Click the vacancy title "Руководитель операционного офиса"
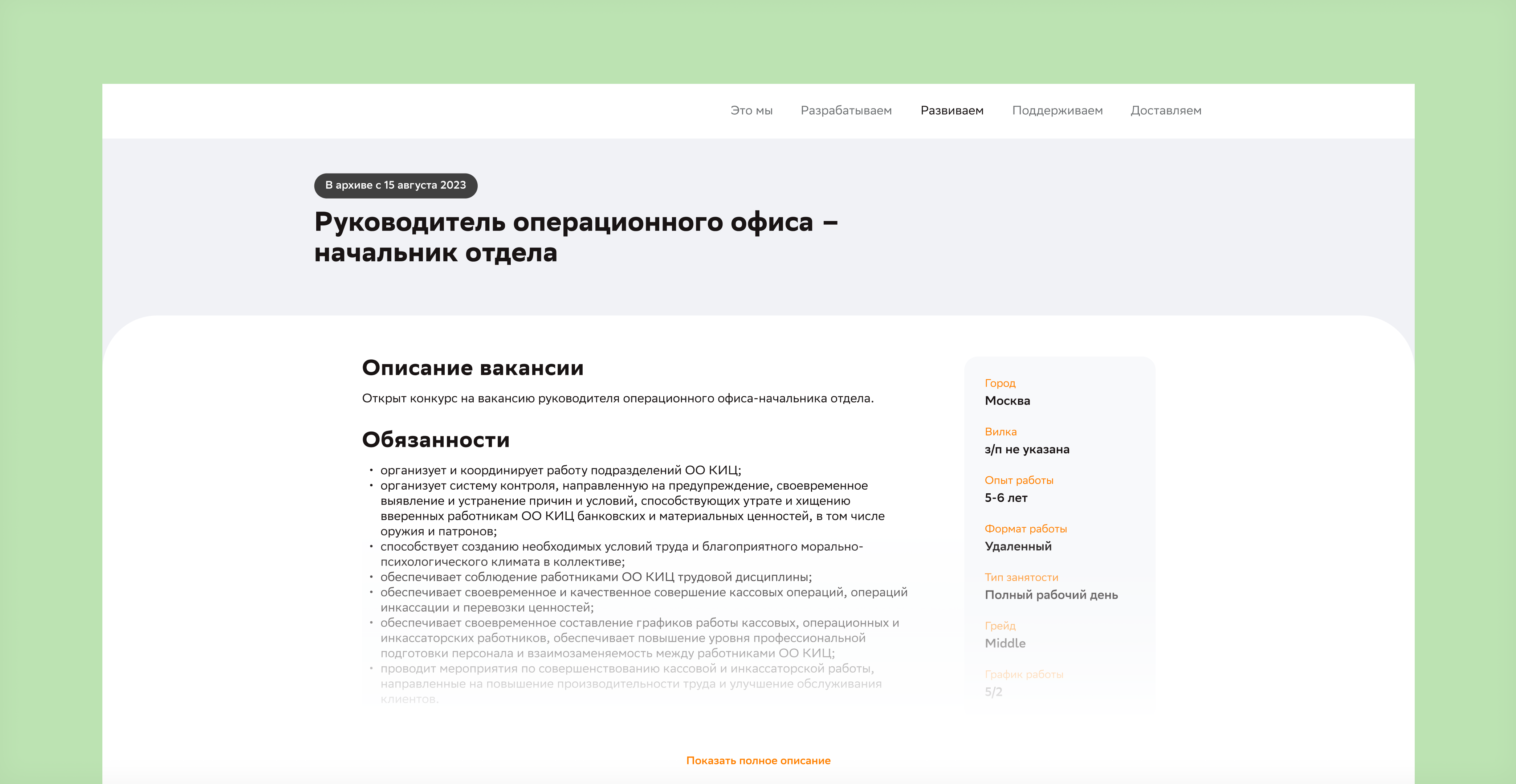Viewport: 1516px width, 784px height. click(x=576, y=237)
